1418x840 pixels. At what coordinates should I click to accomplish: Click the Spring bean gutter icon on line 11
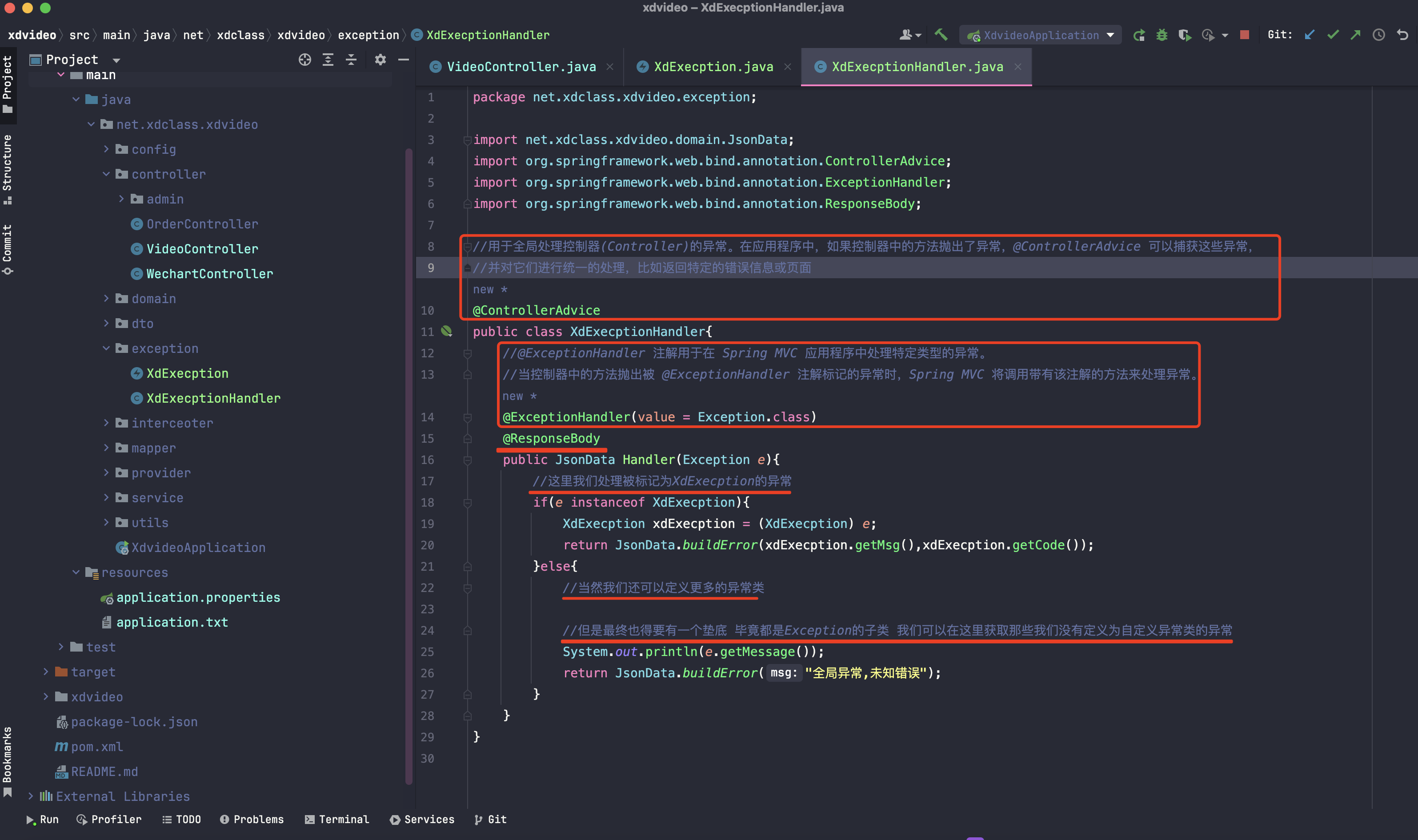[x=447, y=331]
